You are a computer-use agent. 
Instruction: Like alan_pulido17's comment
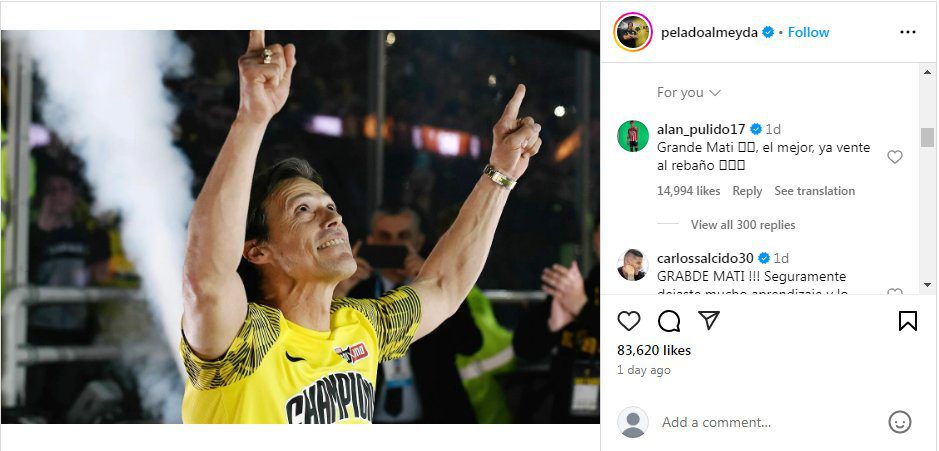click(895, 157)
